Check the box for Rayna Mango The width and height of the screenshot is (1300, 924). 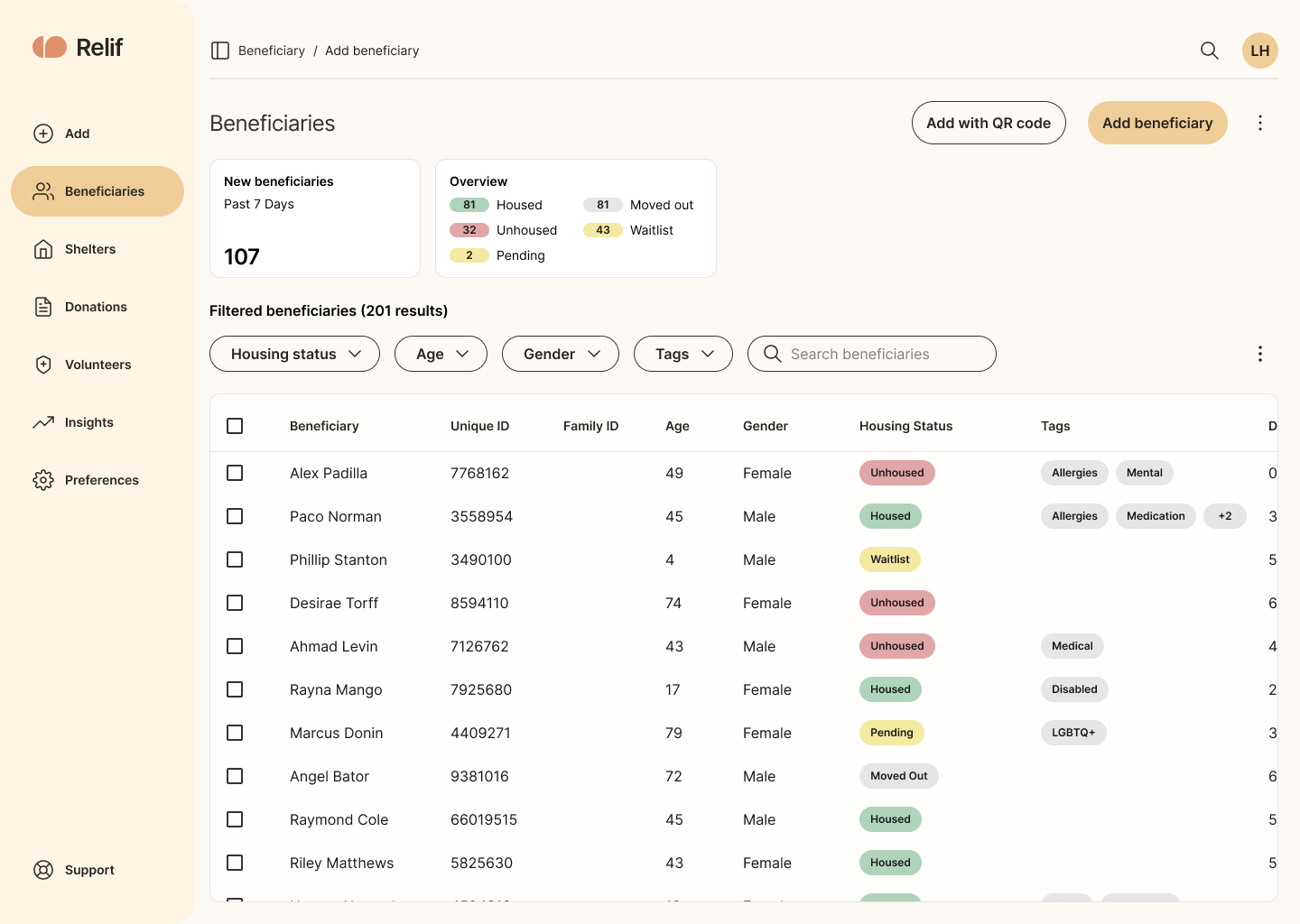click(x=235, y=689)
